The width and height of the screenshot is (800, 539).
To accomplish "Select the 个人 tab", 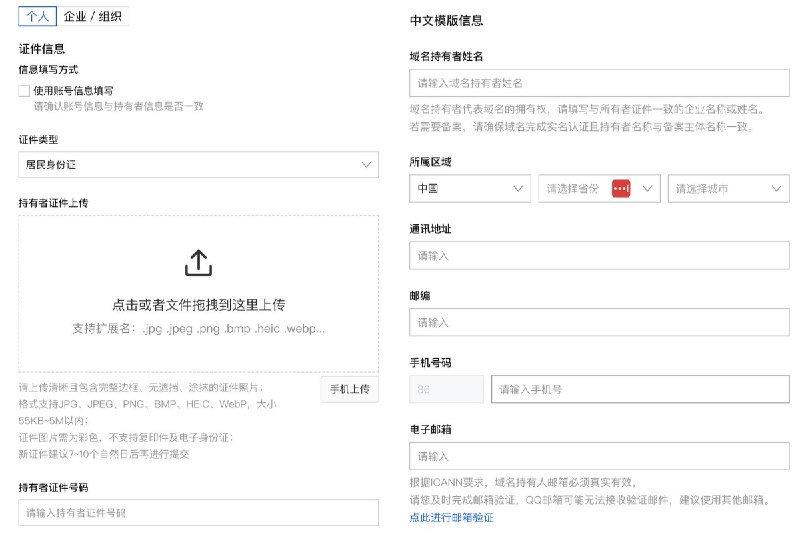I will pyautogui.click(x=37, y=16).
